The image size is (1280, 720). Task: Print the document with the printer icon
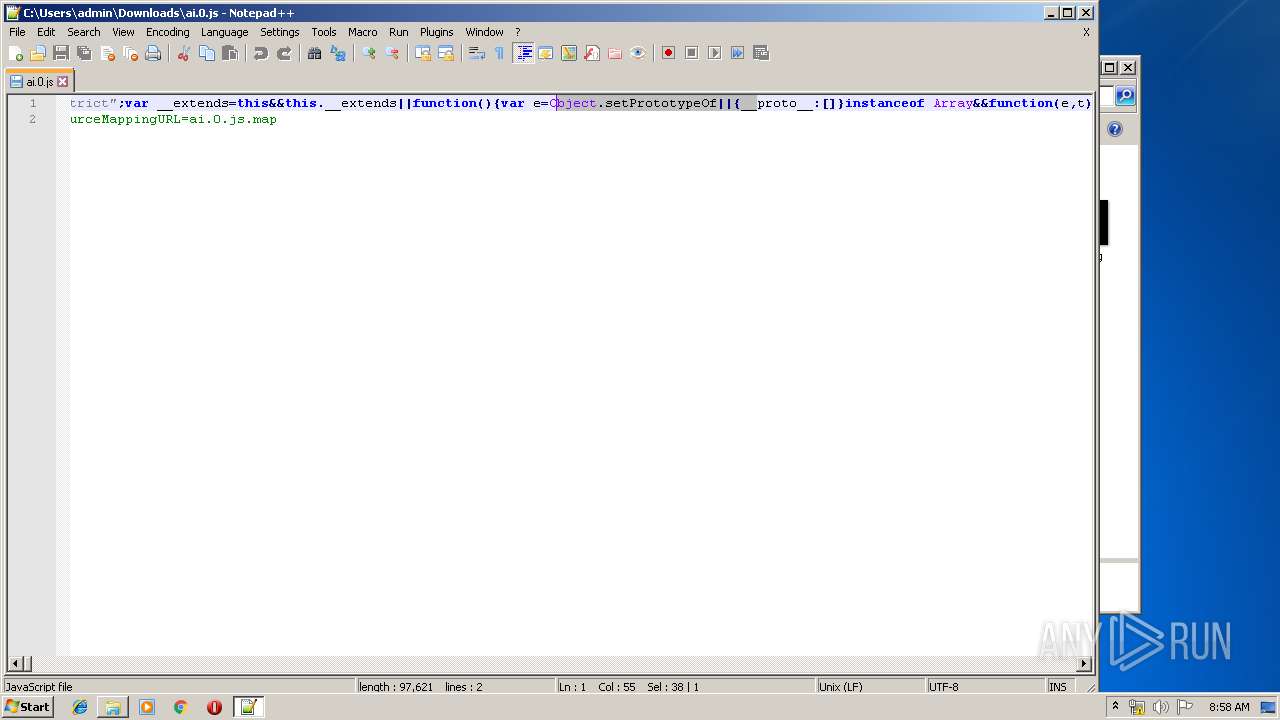tap(153, 53)
